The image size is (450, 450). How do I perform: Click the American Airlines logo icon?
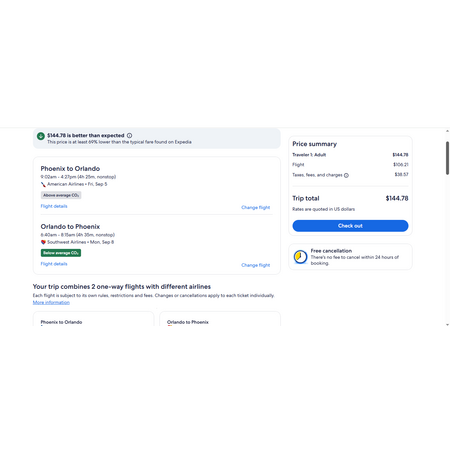(43, 184)
